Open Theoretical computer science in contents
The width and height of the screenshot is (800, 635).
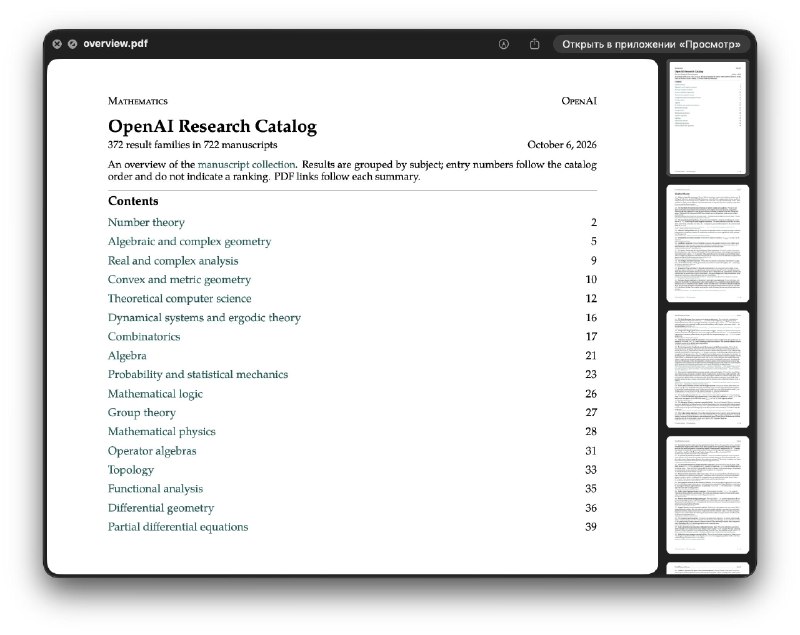click(x=180, y=298)
